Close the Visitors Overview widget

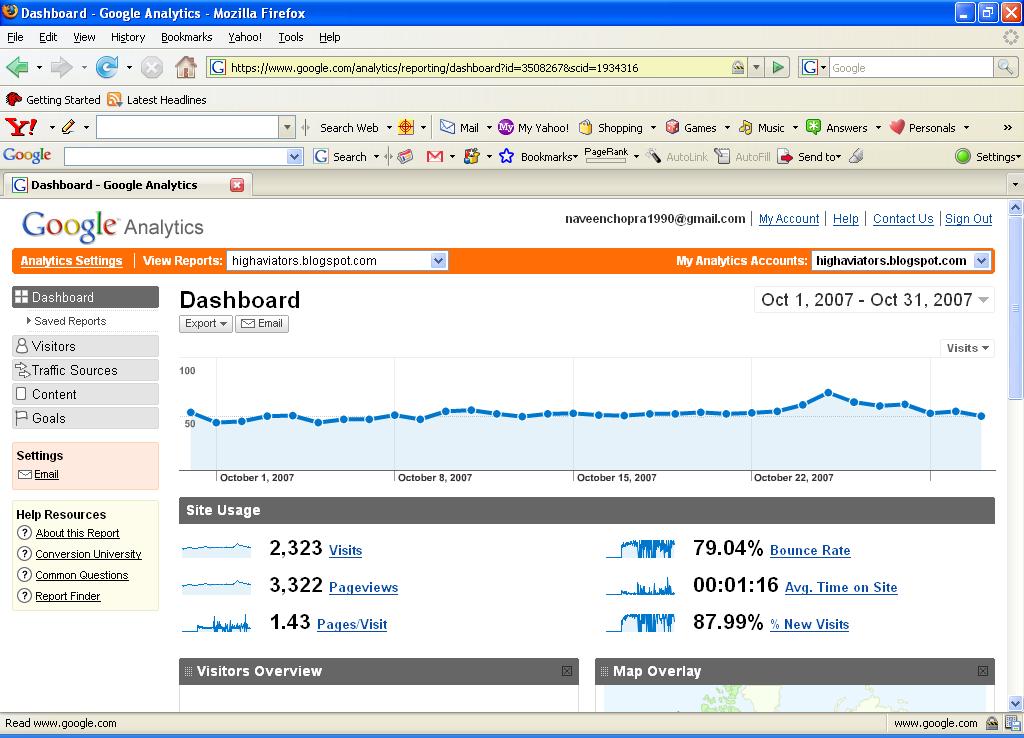coord(567,671)
